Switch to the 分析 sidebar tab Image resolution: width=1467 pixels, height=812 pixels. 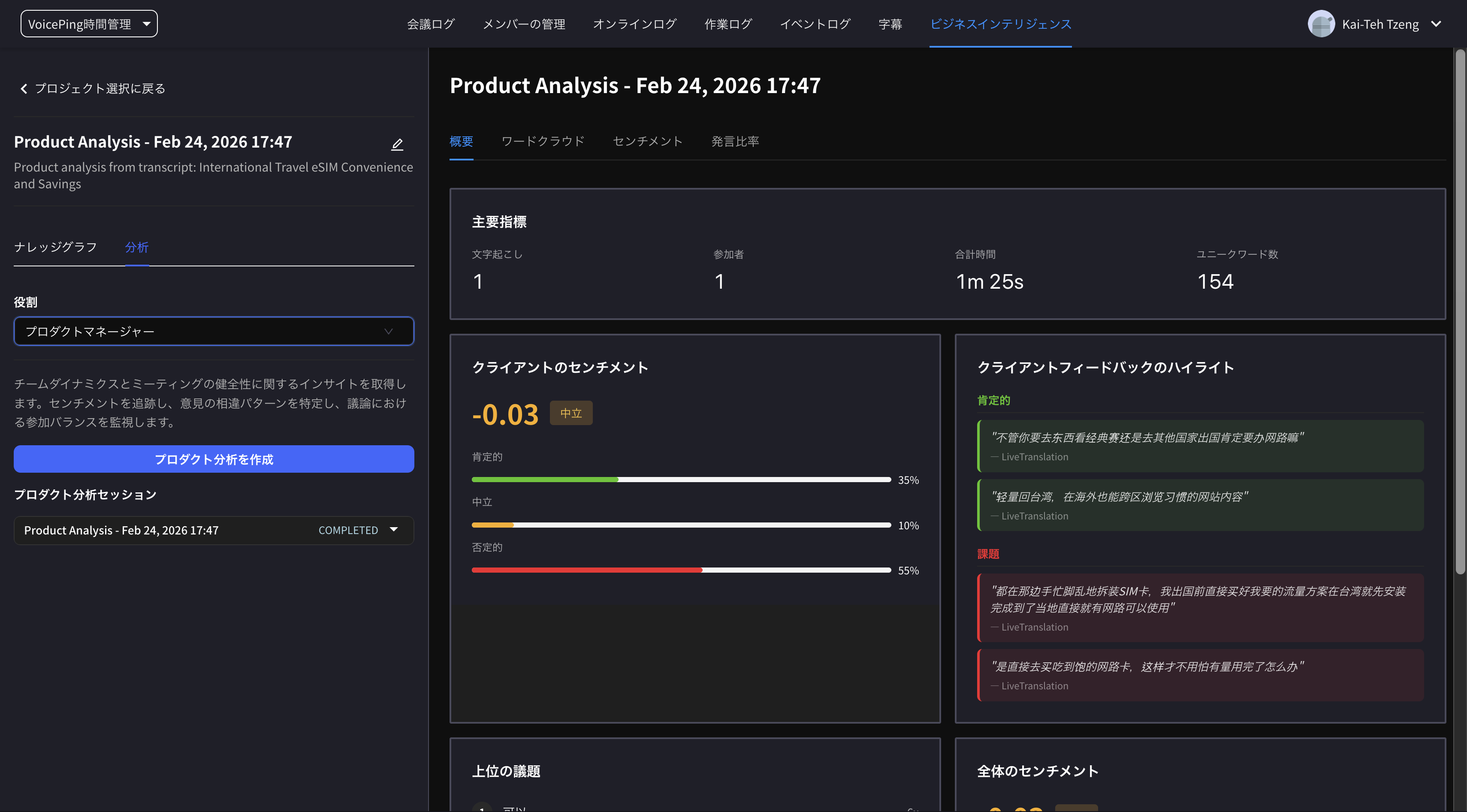(136, 247)
